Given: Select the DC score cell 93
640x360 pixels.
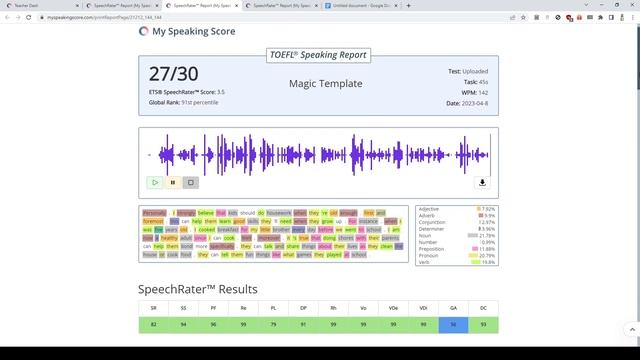Looking at the screenshot, I should pyautogui.click(x=483, y=325).
